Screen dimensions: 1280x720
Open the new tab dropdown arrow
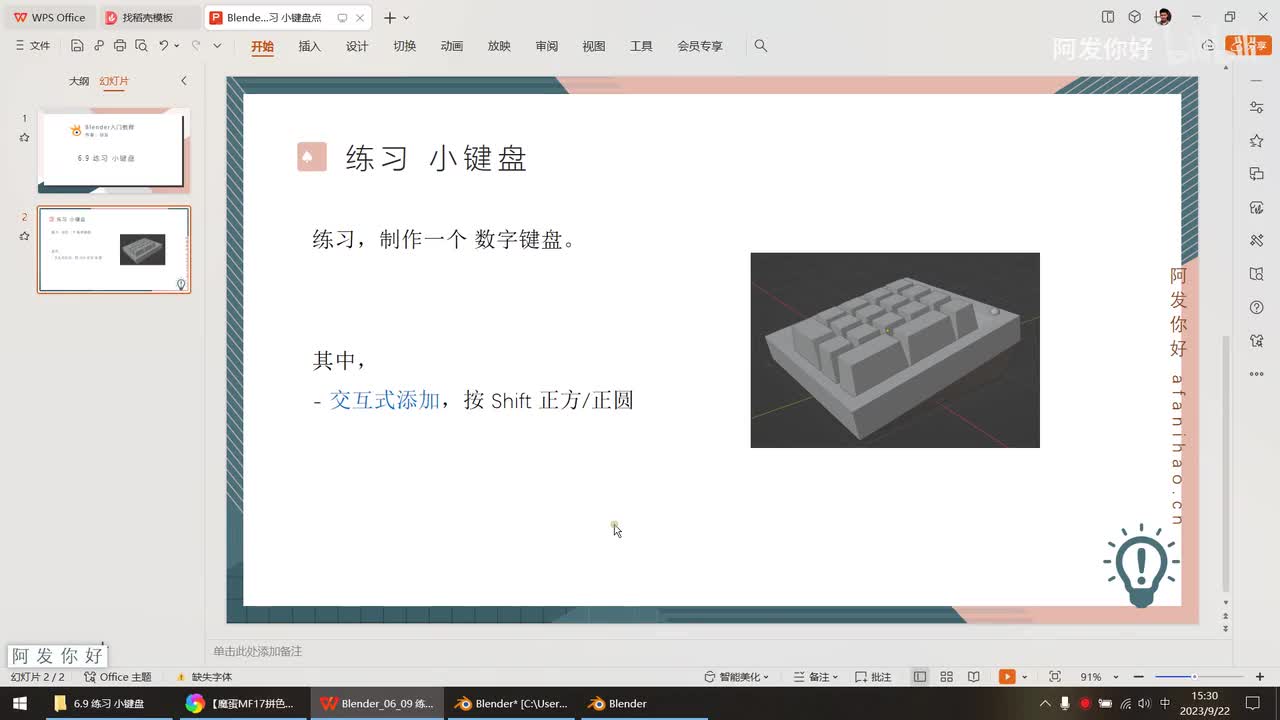coord(406,18)
